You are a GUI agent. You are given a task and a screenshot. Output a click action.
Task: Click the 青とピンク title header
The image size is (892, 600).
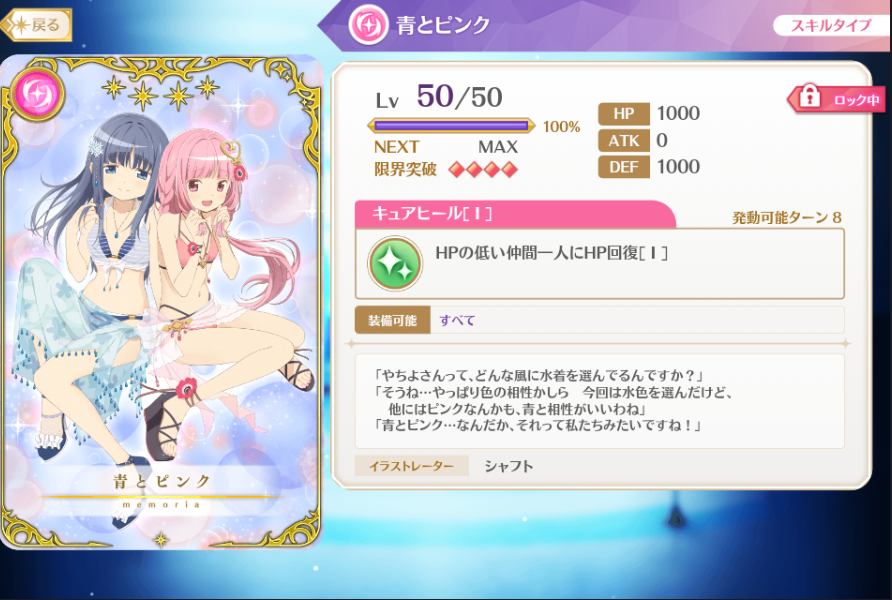pyautogui.click(x=443, y=25)
